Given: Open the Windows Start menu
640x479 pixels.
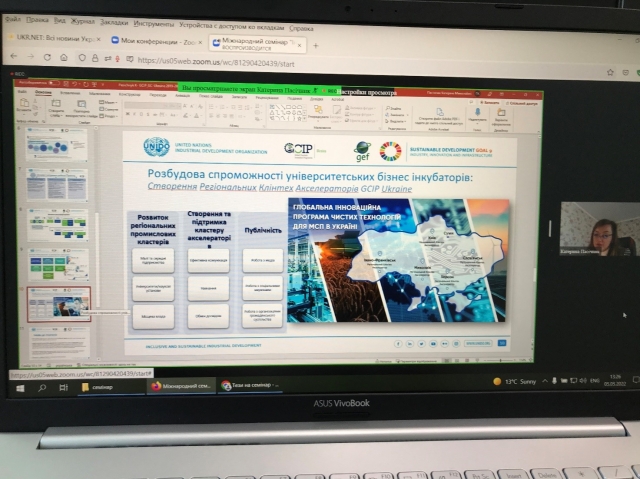Looking at the screenshot, I should click(20, 388).
